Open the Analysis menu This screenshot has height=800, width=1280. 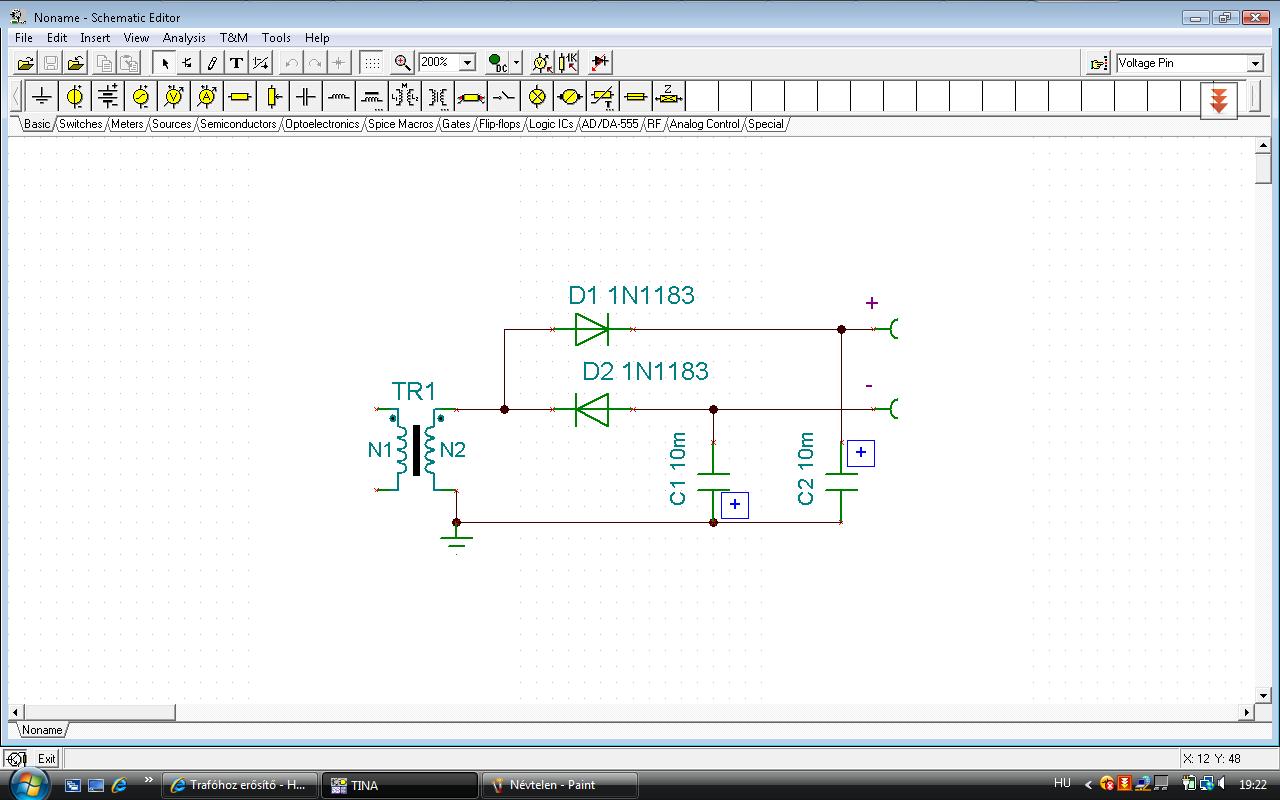(184, 38)
